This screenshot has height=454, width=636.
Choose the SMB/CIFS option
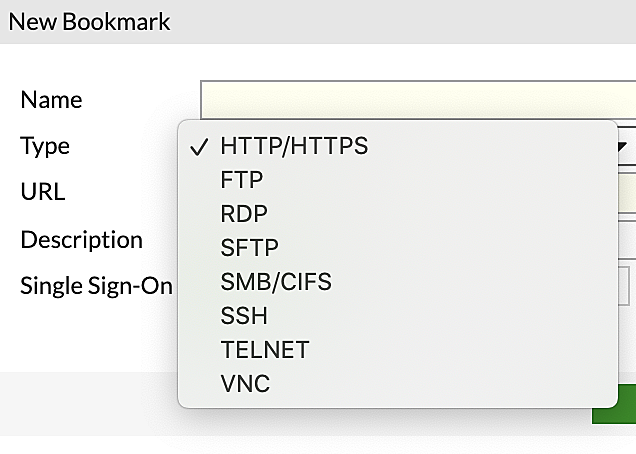pyautogui.click(x=275, y=282)
